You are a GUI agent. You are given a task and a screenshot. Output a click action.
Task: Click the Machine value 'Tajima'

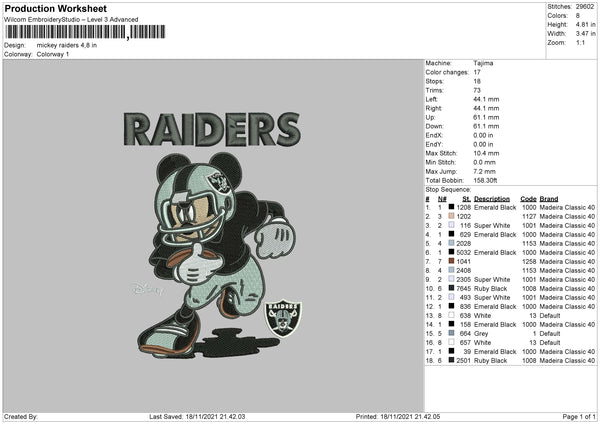tap(483, 63)
